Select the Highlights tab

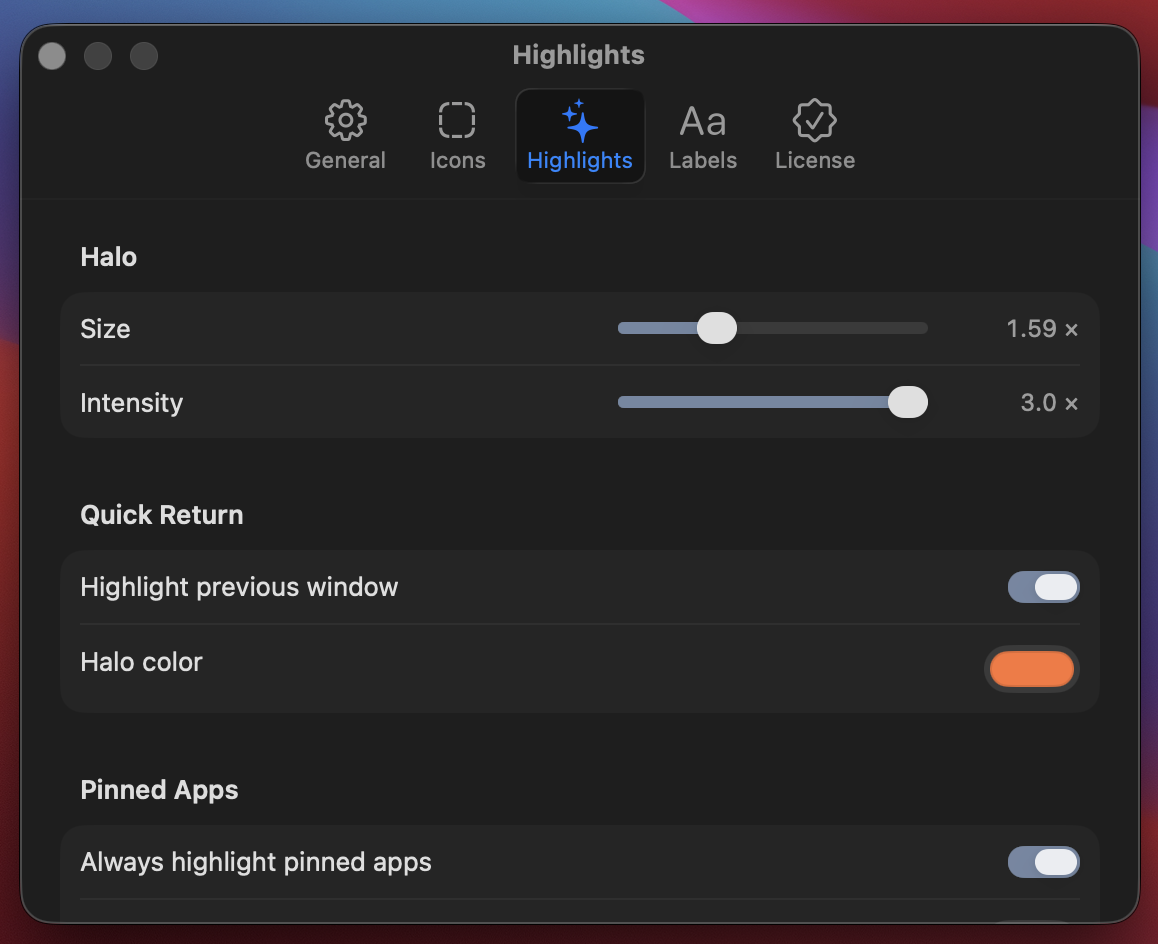click(x=580, y=136)
